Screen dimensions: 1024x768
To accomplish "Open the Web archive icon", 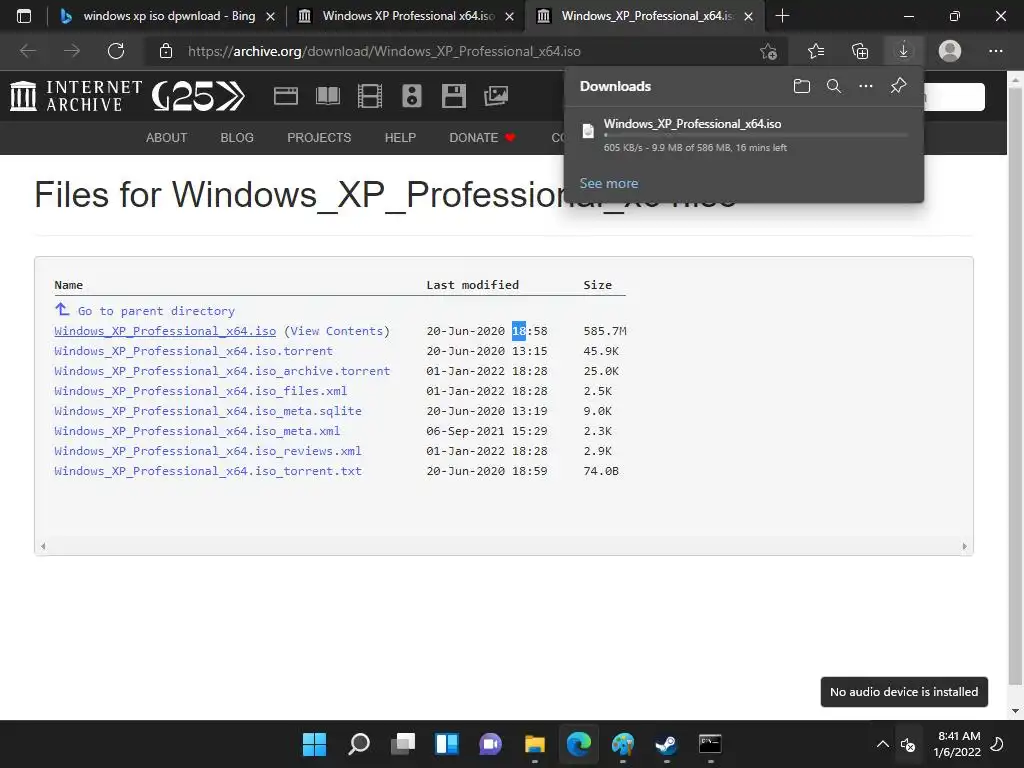I will point(285,96).
